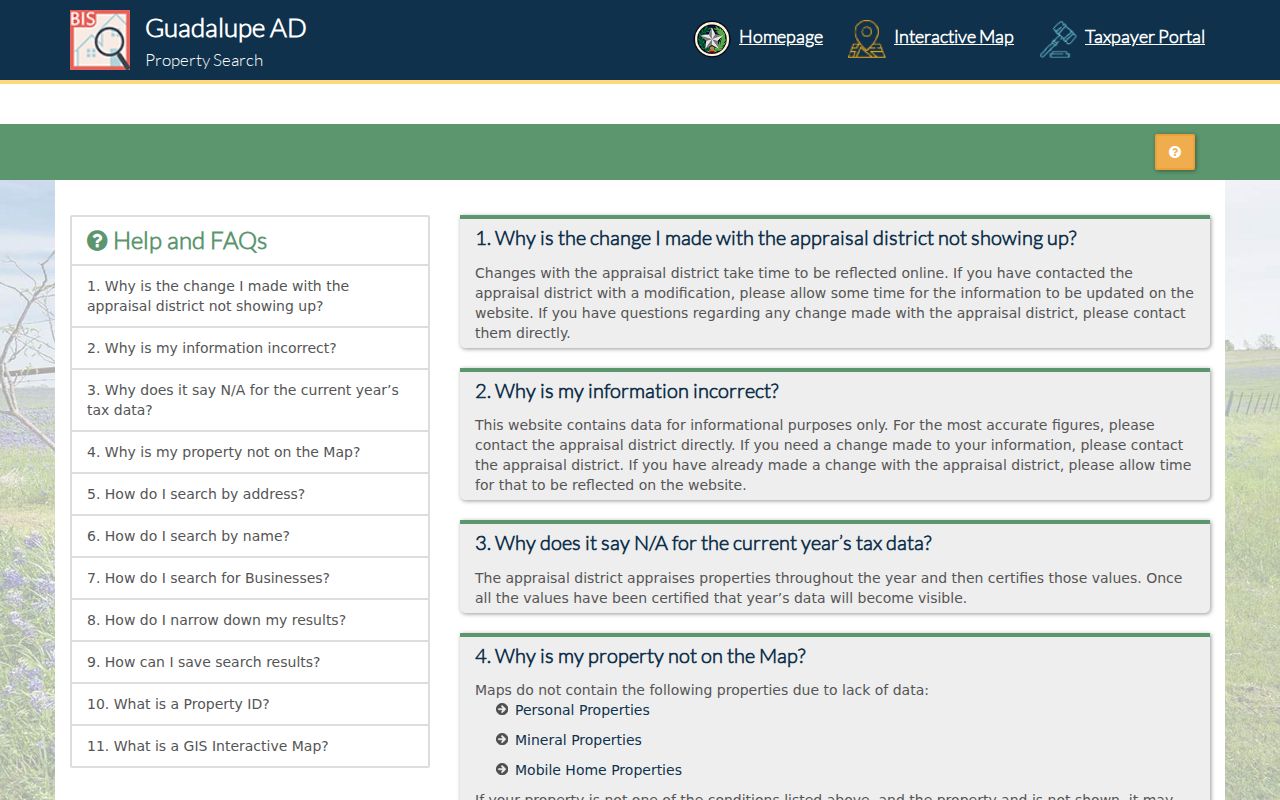Click the Mineral Properties list item
This screenshot has width=1280, height=800.
[x=578, y=740]
